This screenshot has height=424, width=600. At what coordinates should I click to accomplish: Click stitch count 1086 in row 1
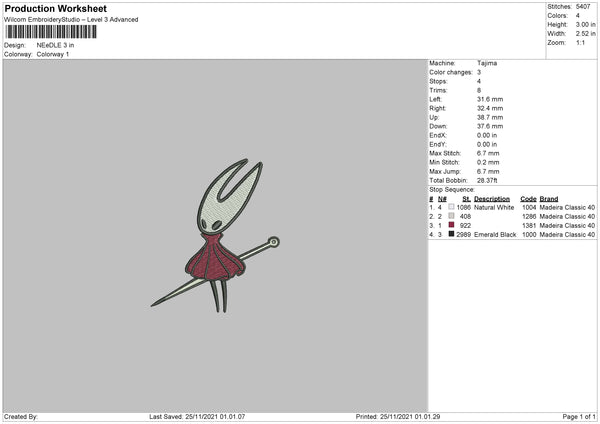pos(463,207)
